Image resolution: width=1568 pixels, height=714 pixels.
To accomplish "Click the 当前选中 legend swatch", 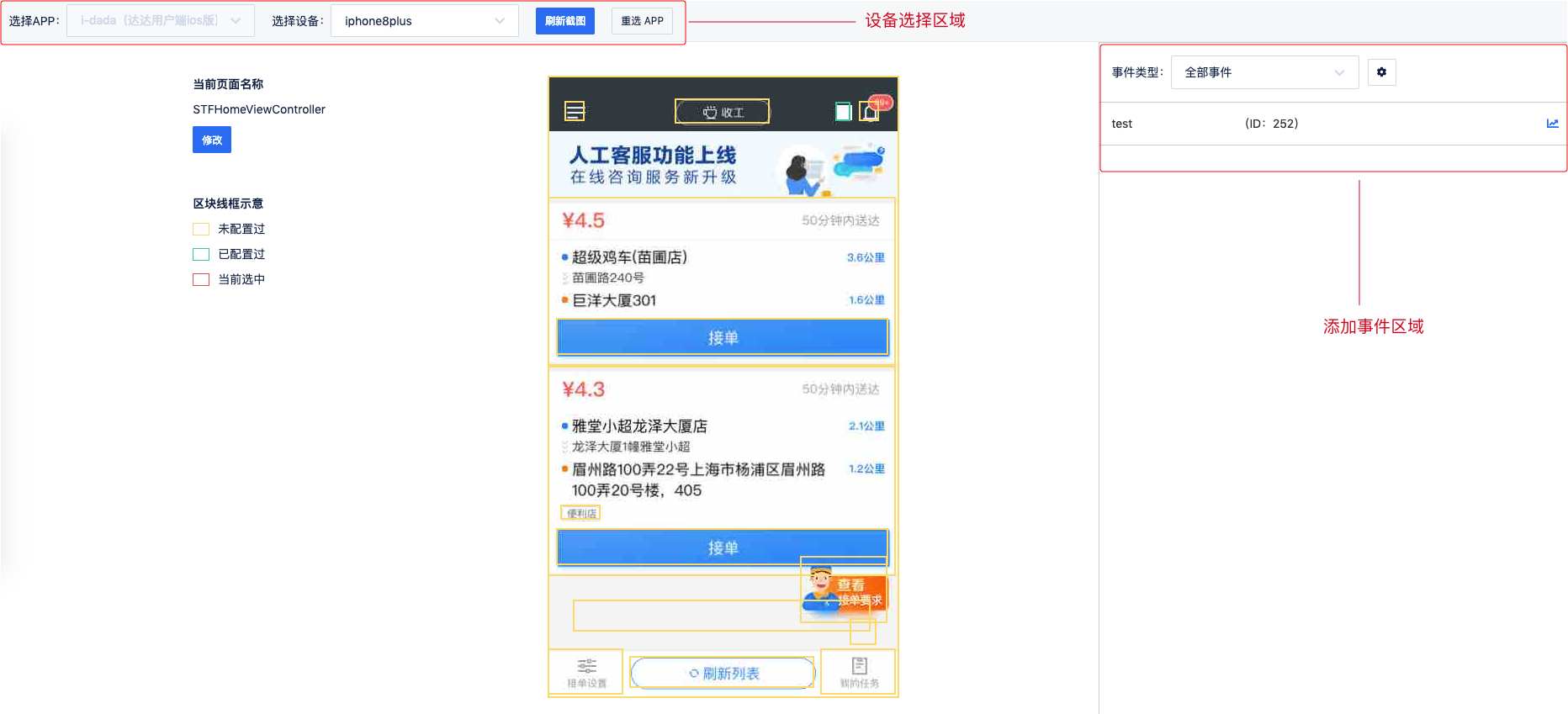I will (201, 279).
